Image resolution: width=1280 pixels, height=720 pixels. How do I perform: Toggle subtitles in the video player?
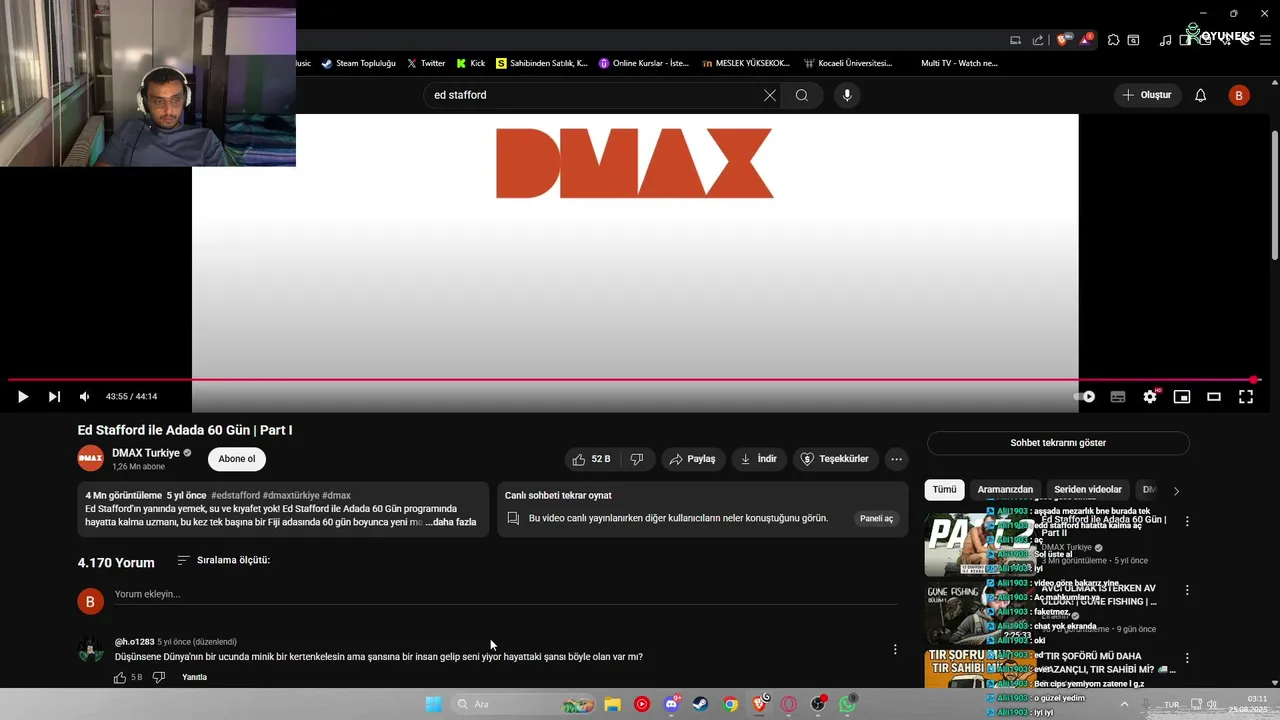click(x=1118, y=397)
